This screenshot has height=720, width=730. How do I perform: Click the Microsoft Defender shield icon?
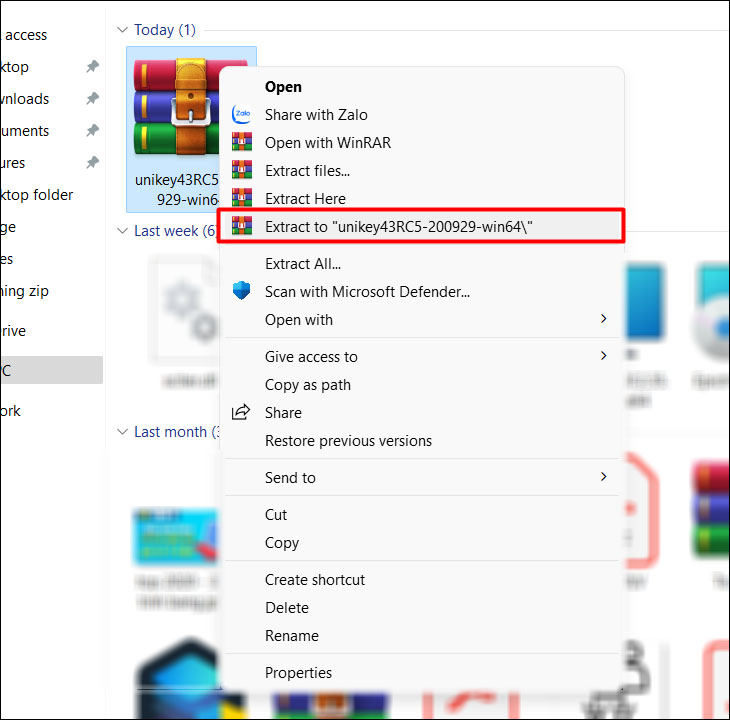click(241, 292)
